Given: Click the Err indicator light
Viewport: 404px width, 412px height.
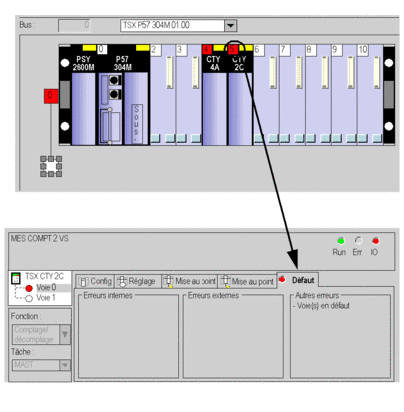Looking at the screenshot, I should pyautogui.click(x=358, y=240).
